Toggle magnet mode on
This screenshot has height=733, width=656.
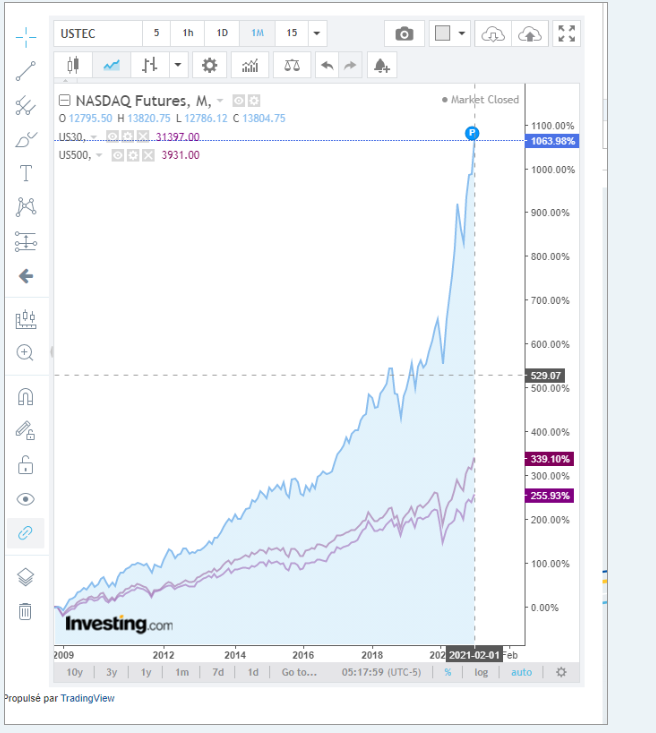coord(27,397)
